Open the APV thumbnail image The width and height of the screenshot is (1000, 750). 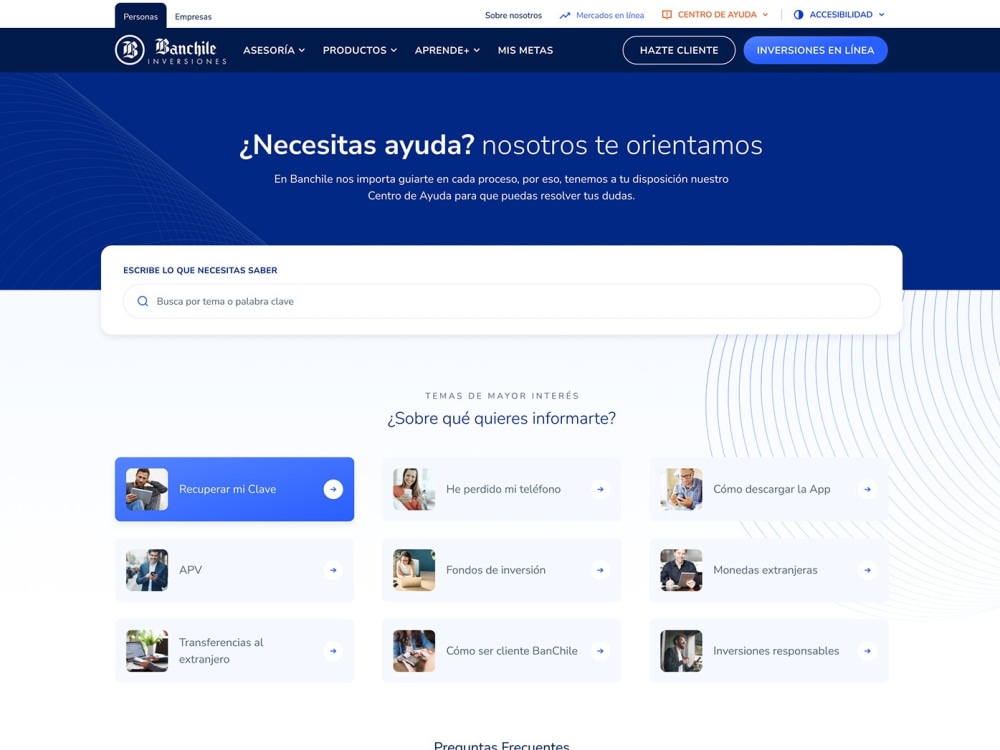(x=147, y=570)
